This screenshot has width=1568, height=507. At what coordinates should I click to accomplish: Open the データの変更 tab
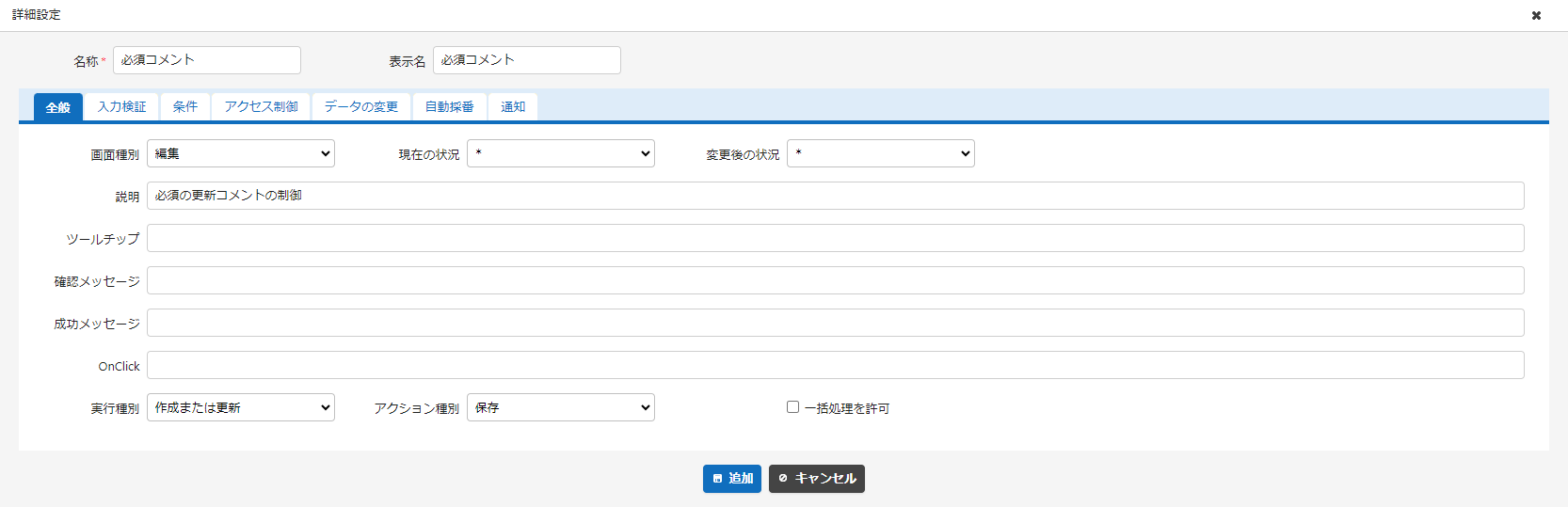[x=361, y=106]
